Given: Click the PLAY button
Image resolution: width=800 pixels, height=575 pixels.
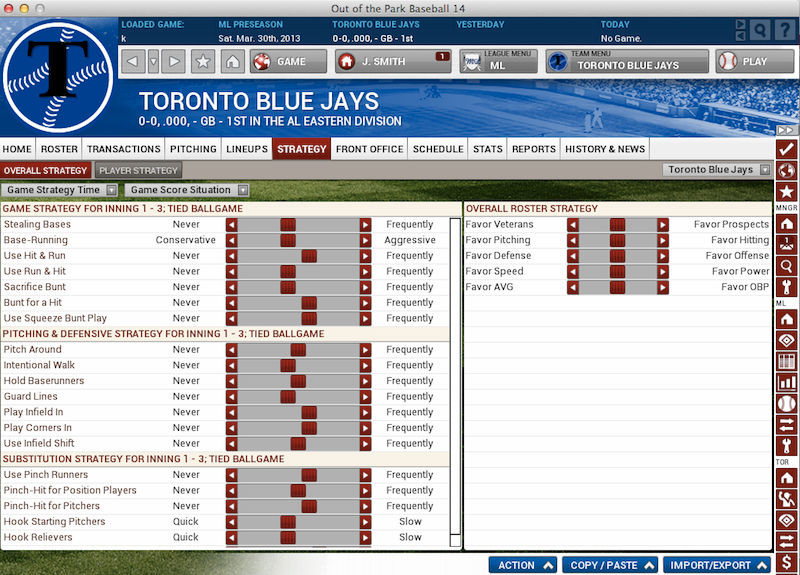Looking at the screenshot, I should (754, 62).
